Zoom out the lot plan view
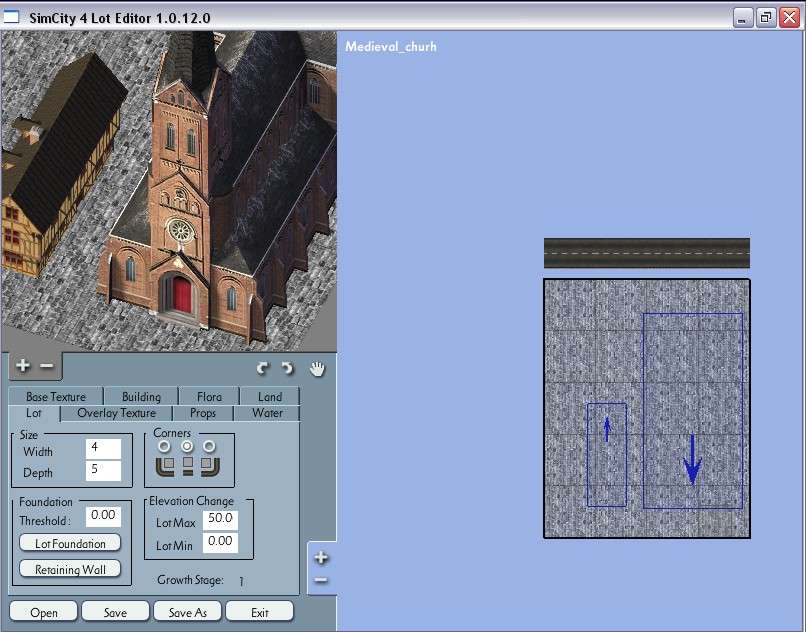 (x=321, y=581)
